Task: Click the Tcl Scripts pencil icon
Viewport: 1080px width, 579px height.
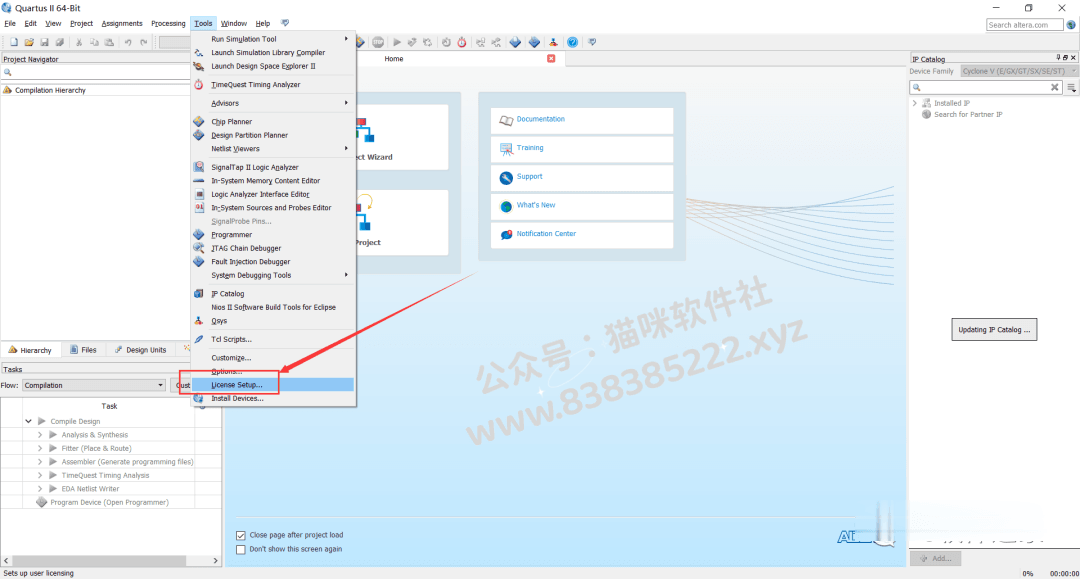Action: [x=198, y=339]
